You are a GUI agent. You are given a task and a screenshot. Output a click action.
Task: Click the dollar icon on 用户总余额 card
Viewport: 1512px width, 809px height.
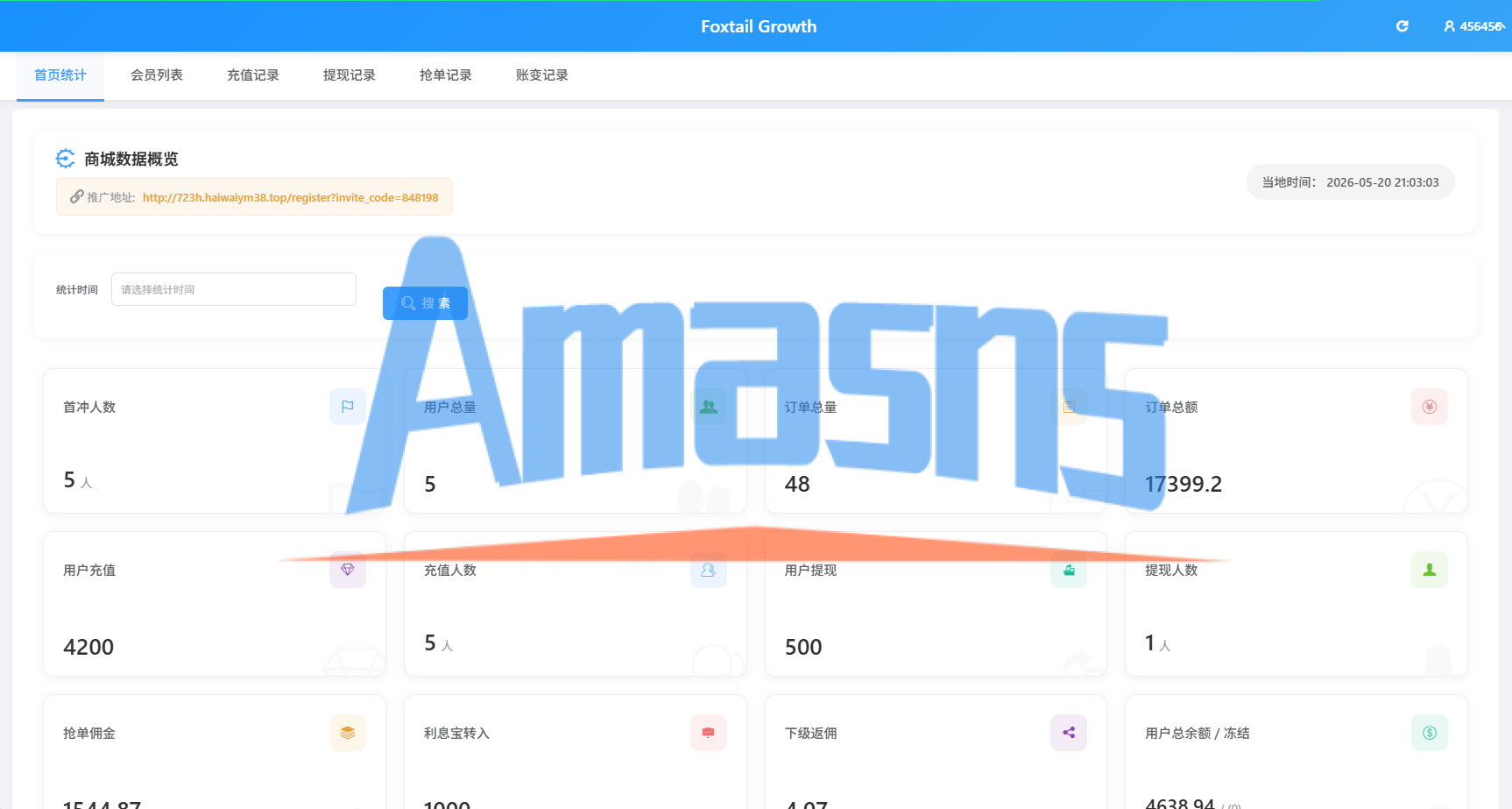[x=1430, y=733]
